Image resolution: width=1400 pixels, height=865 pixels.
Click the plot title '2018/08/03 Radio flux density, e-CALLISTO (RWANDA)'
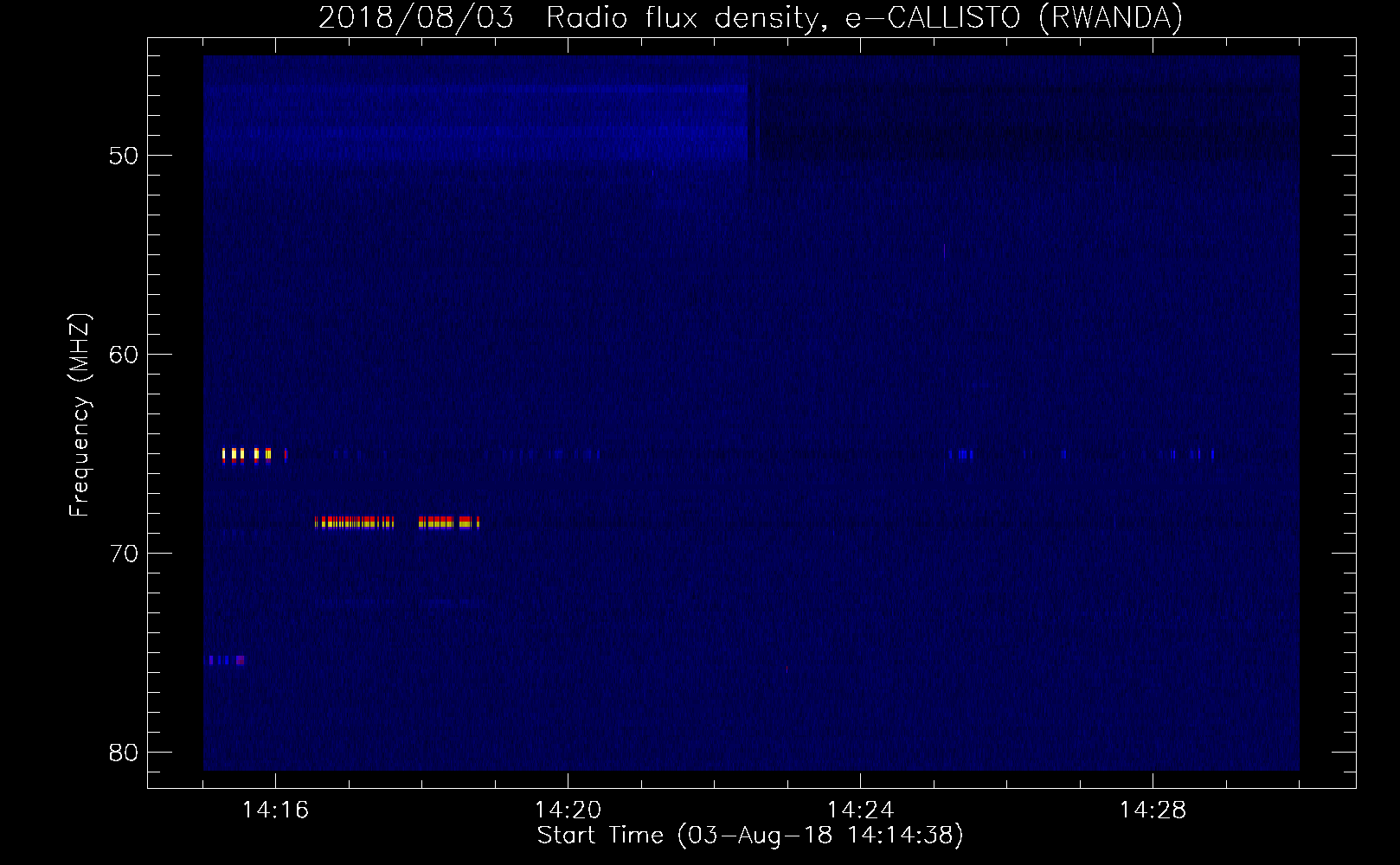point(750,17)
